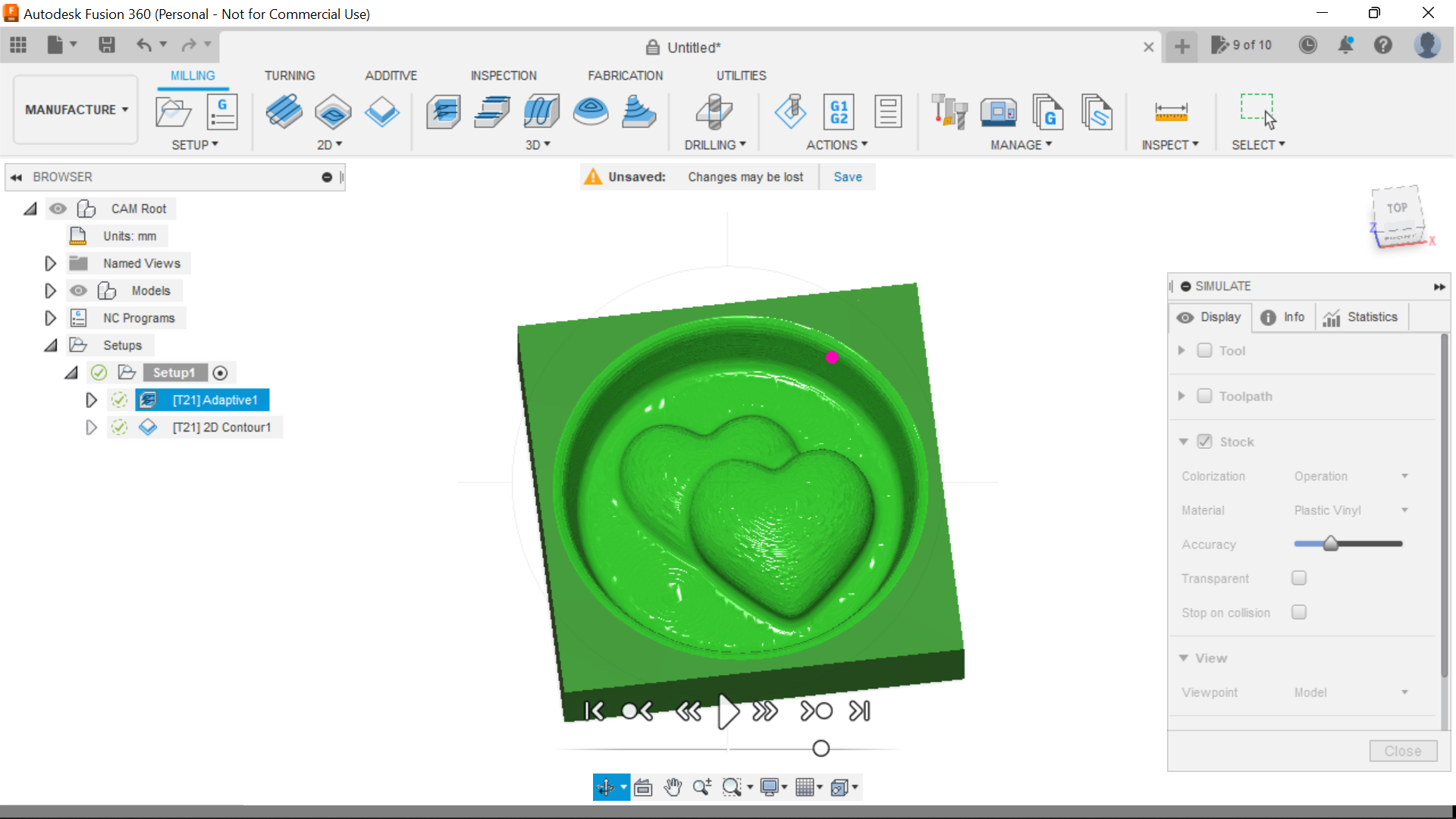Viewport: 1456px width, 819px height.
Task: Enable the Transparent stock checkbox
Action: (x=1299, y=579)
